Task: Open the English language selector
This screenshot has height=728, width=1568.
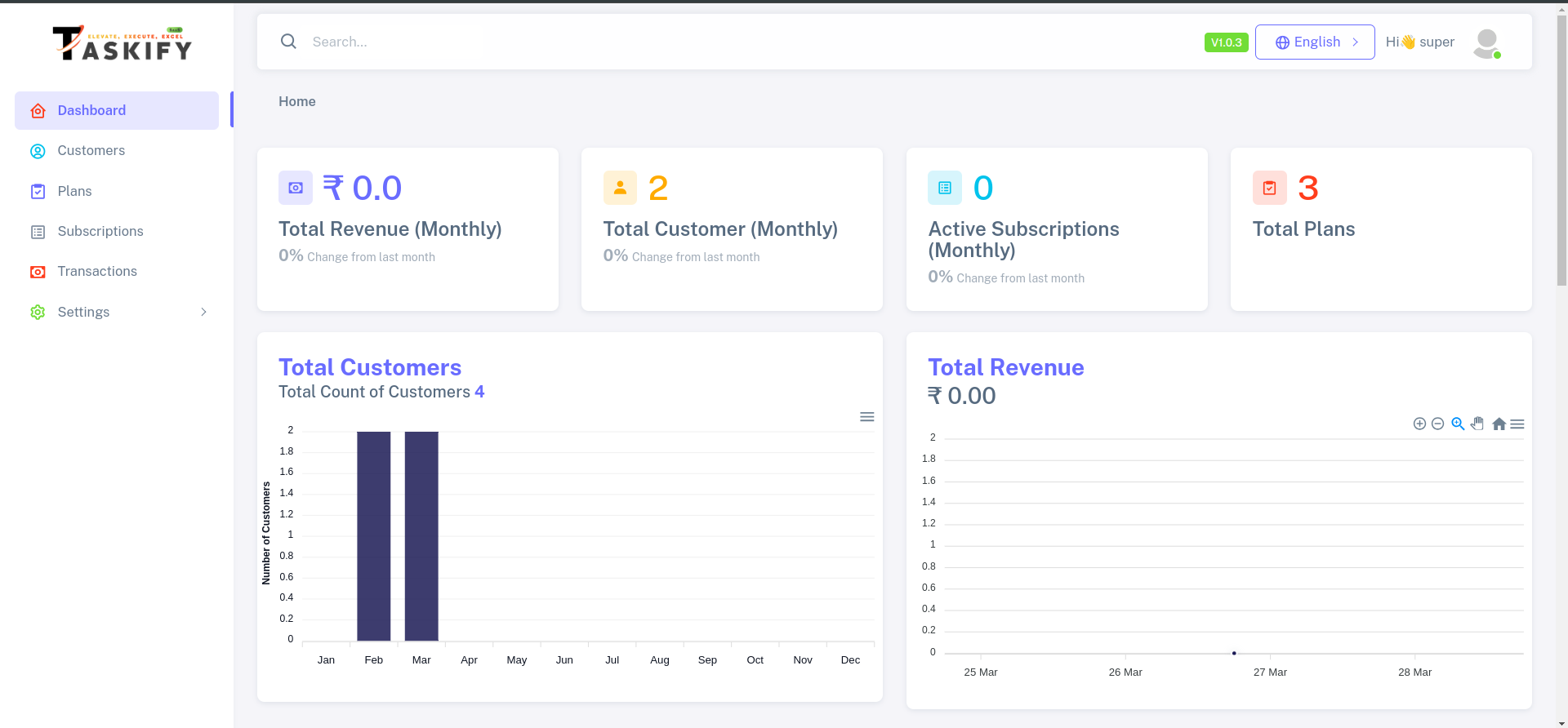Action: pyautogui.click(x=1315, y=42)
